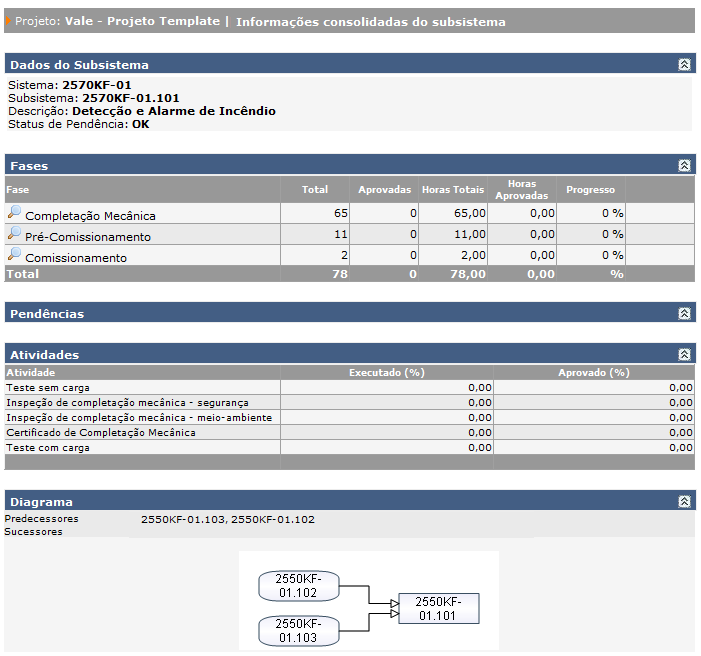Click project name Vale - Projeto Template

point(142,21)
